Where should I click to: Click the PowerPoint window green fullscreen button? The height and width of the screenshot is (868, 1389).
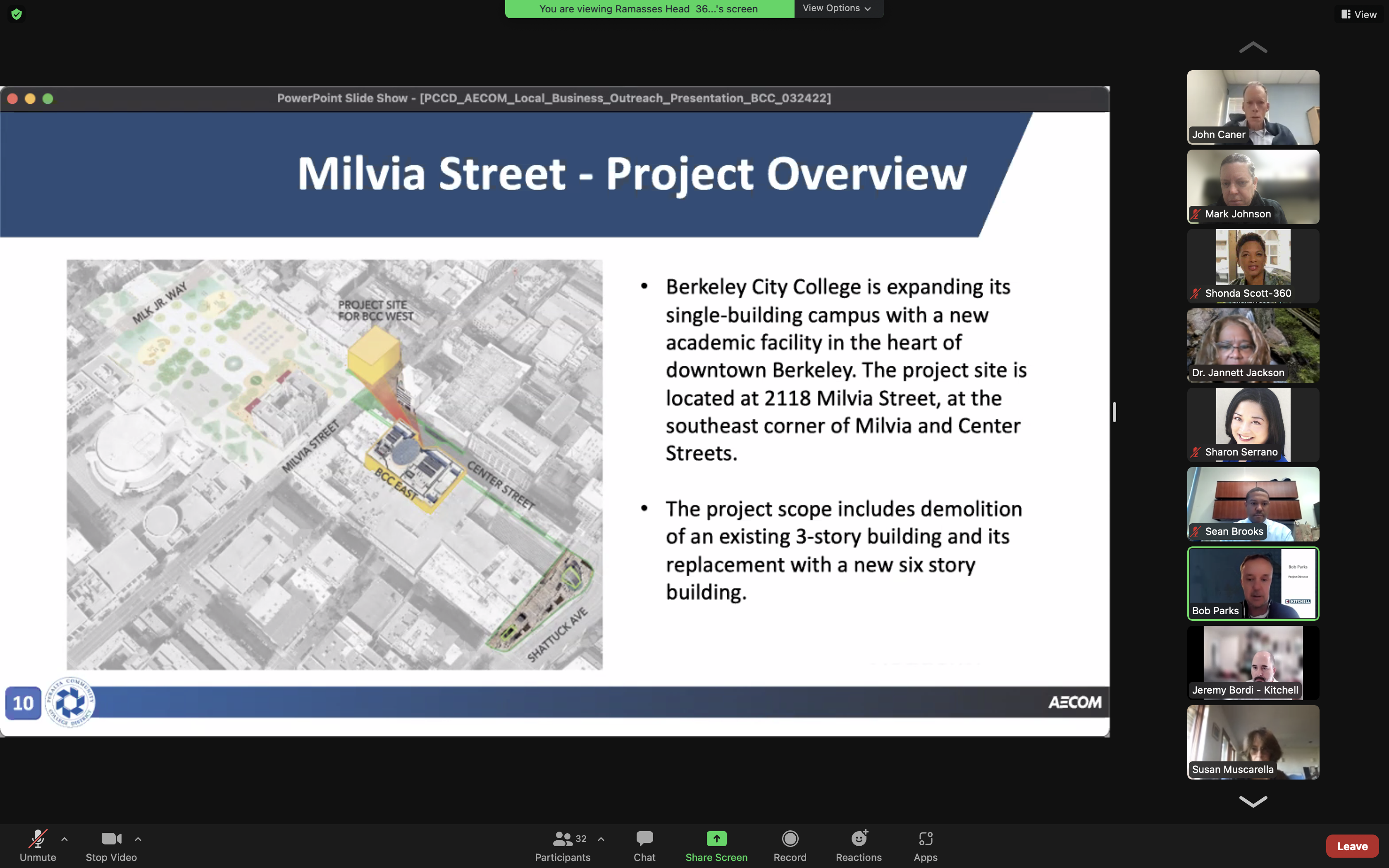pyautogui.click(x=48, y=99)
